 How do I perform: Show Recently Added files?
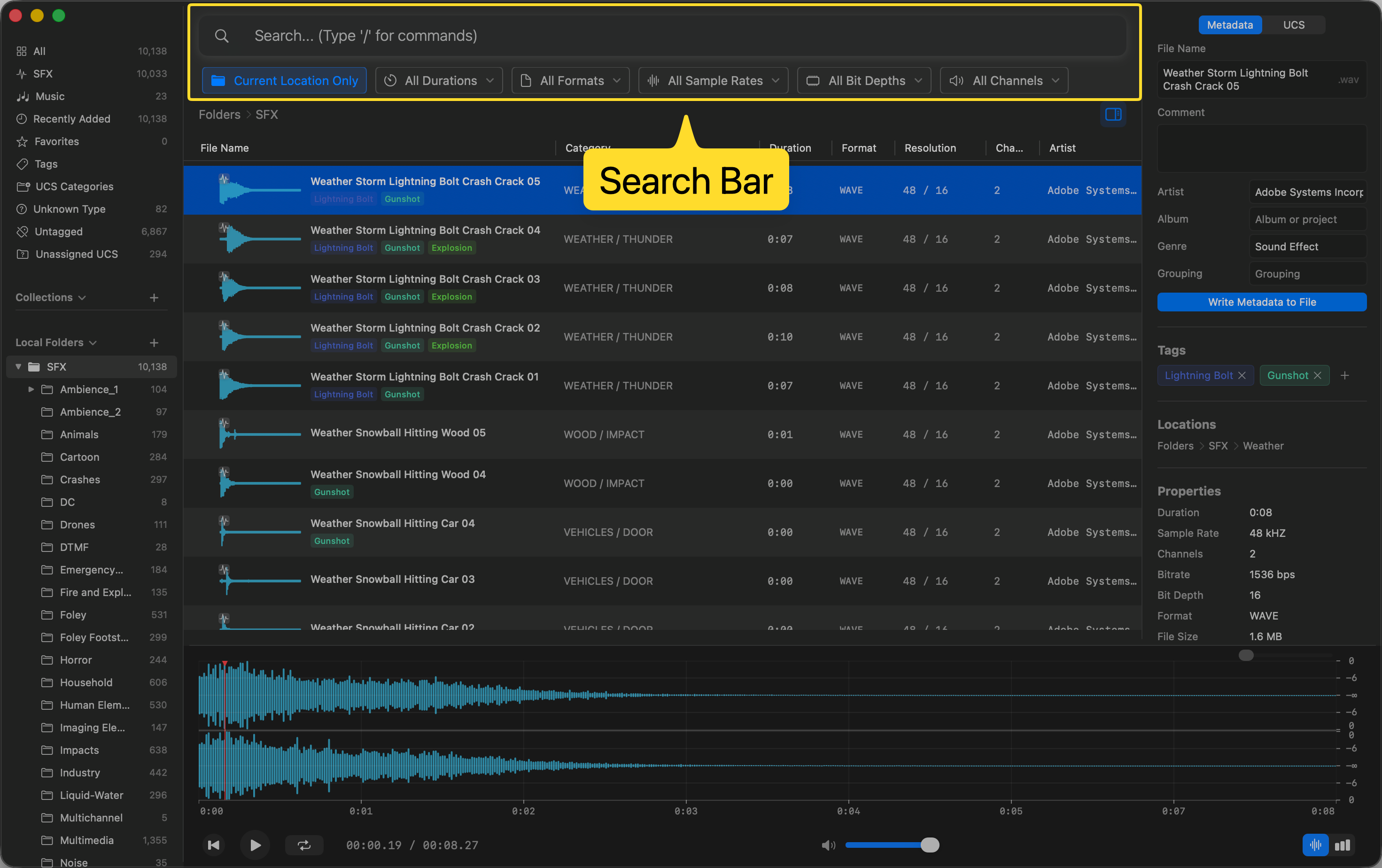pyautogui.click(x=91, y=119)
